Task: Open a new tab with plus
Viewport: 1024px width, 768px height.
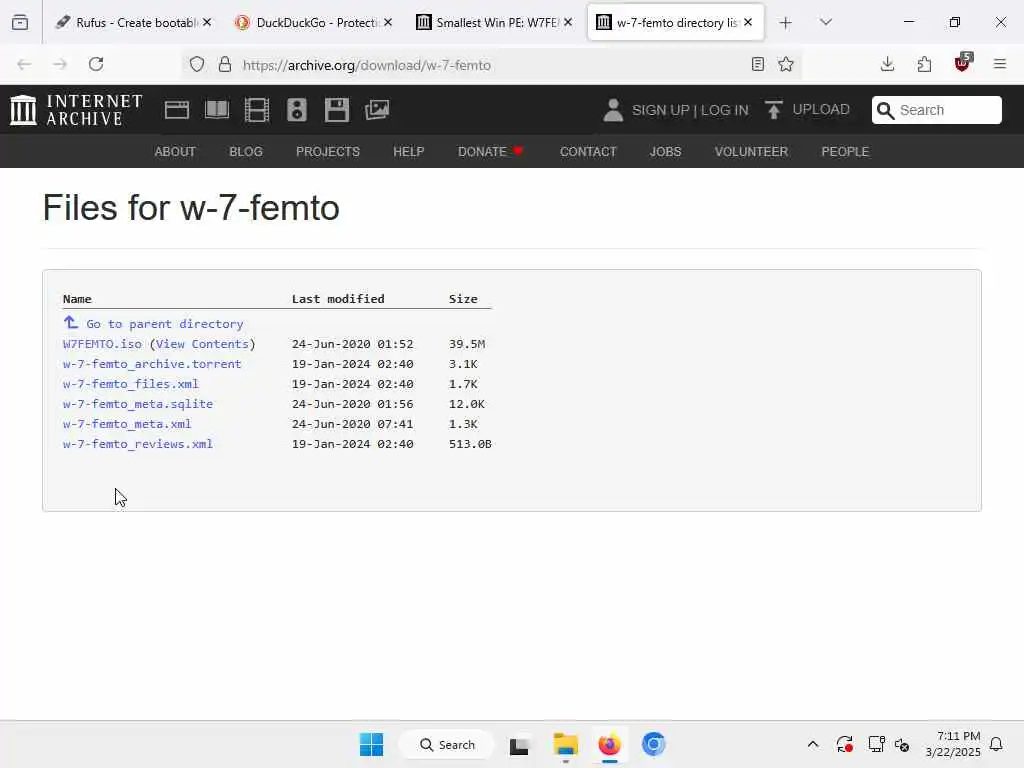Action: 786,23
